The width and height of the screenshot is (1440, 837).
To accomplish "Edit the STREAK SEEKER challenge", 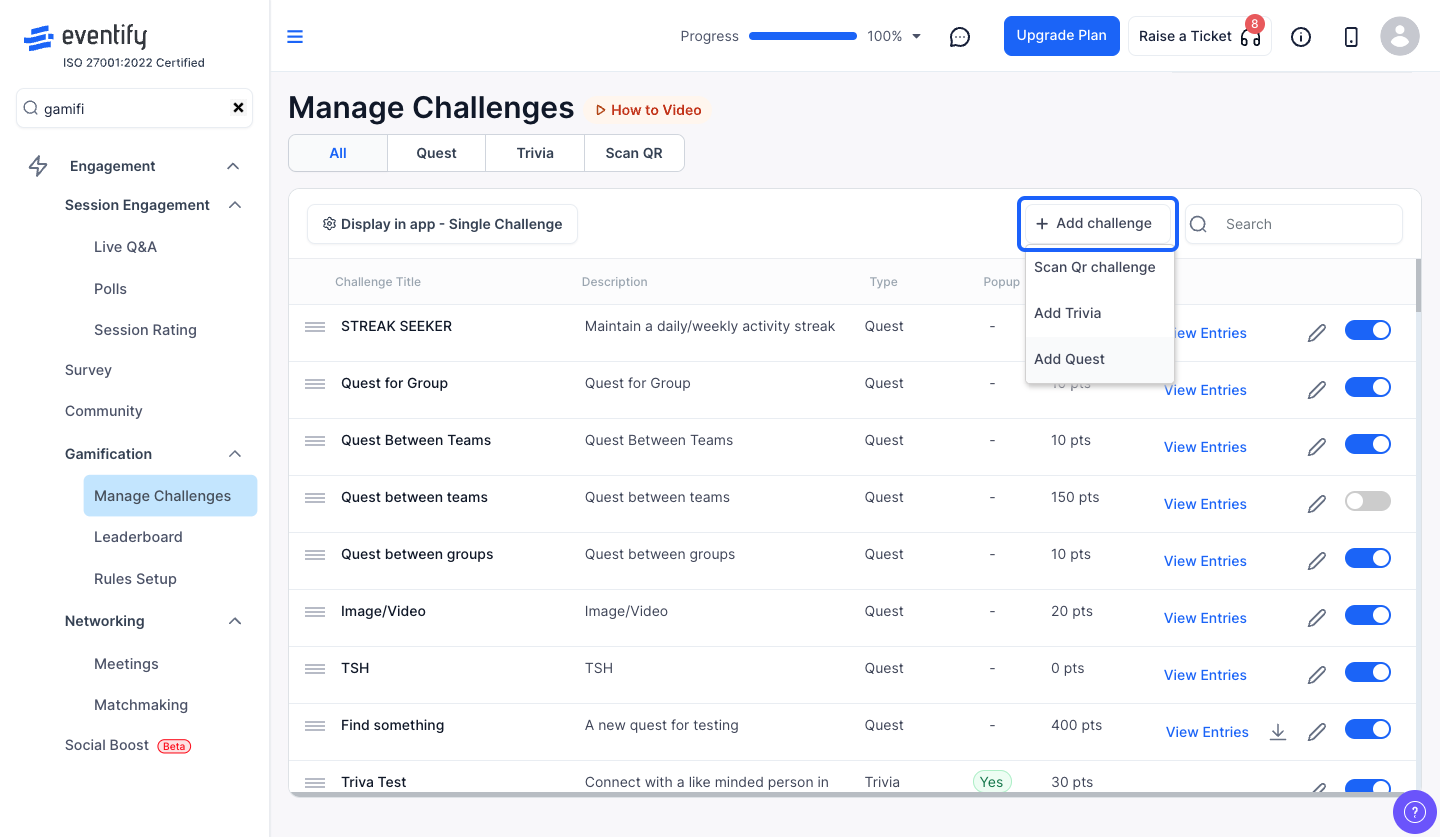I will point(1317,333).
